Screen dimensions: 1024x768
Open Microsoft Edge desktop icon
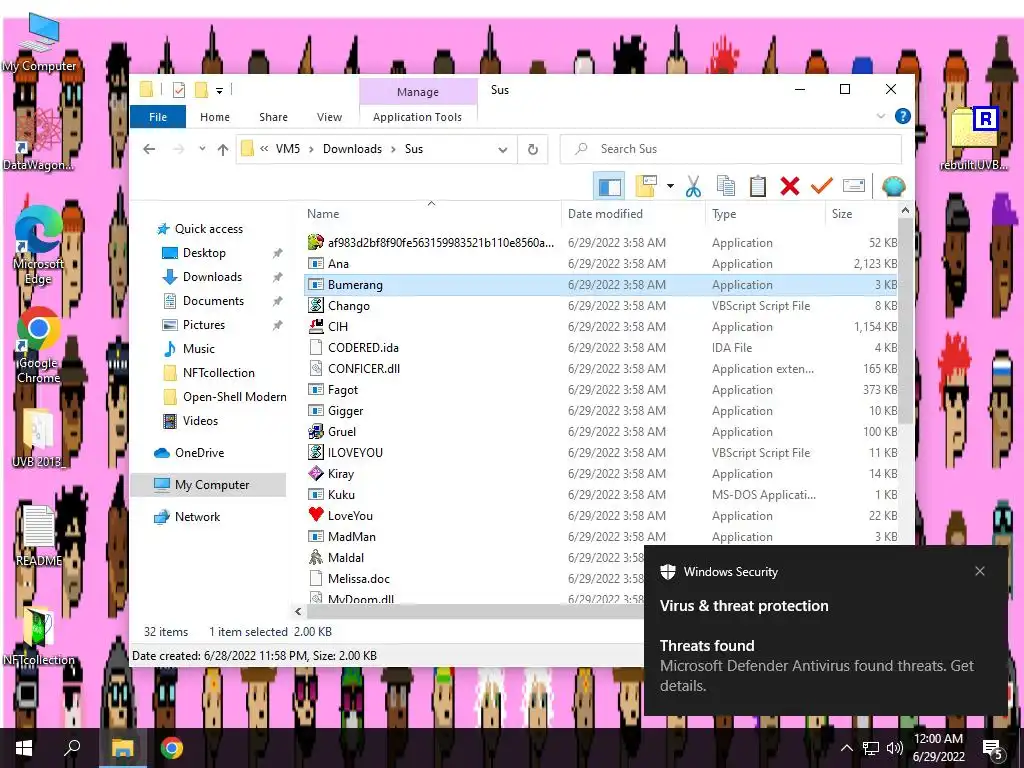(39, 245)
